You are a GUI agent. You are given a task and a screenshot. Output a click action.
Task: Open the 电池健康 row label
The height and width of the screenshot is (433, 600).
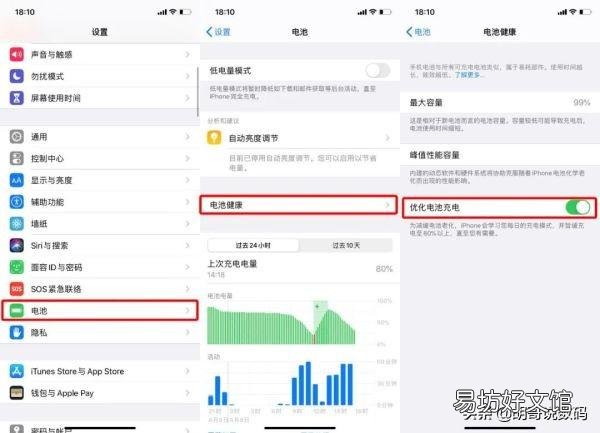226,205
